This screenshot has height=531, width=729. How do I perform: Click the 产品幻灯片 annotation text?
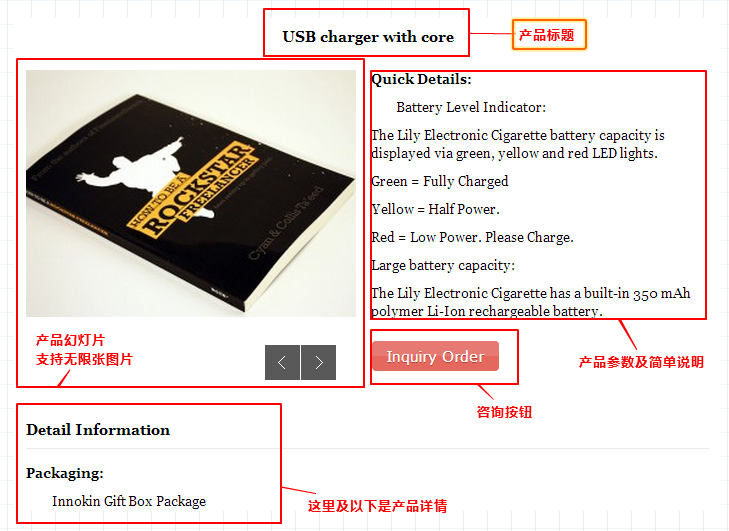click(x=70, y=340)
